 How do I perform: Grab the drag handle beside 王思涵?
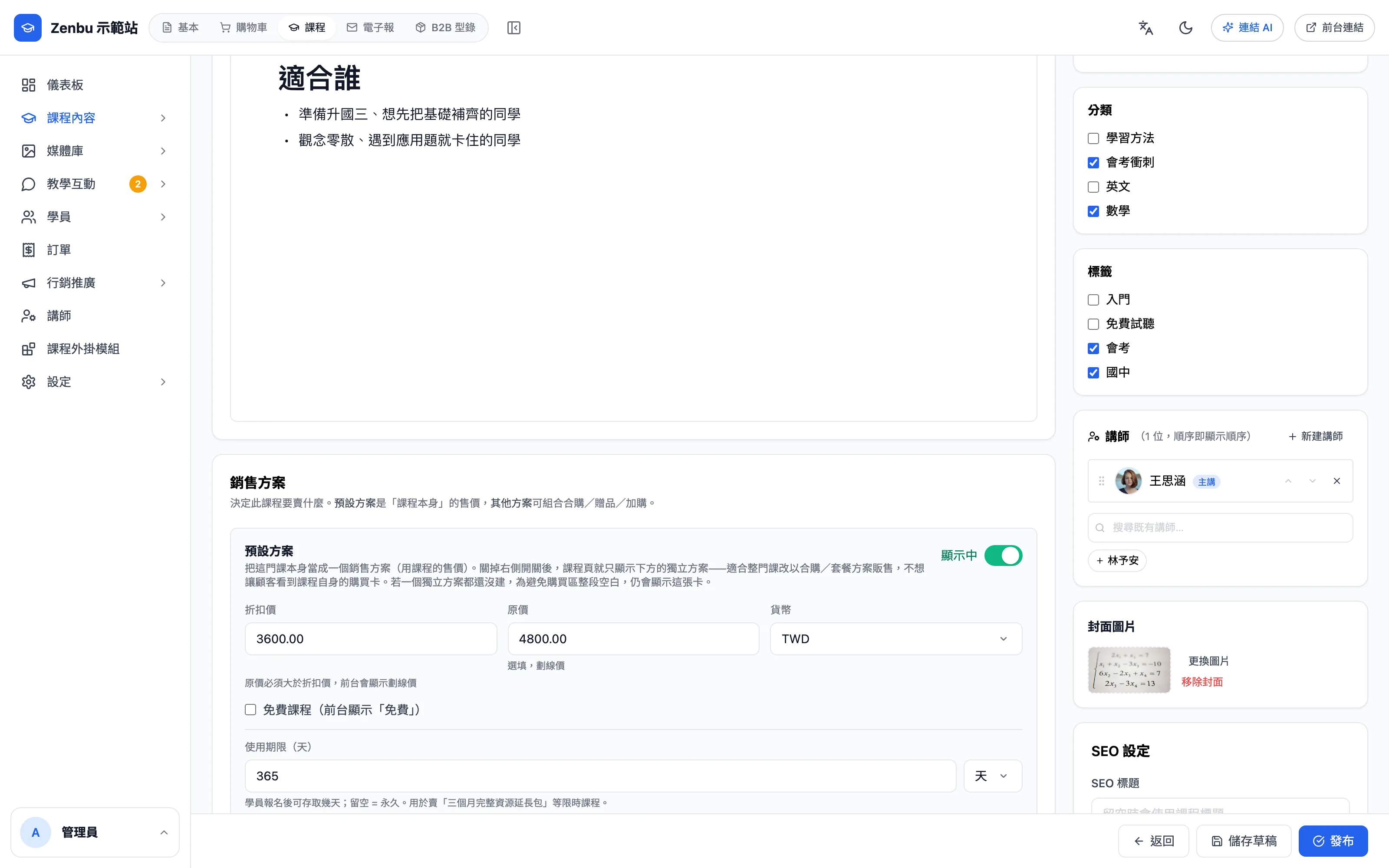click(1102, 481)
